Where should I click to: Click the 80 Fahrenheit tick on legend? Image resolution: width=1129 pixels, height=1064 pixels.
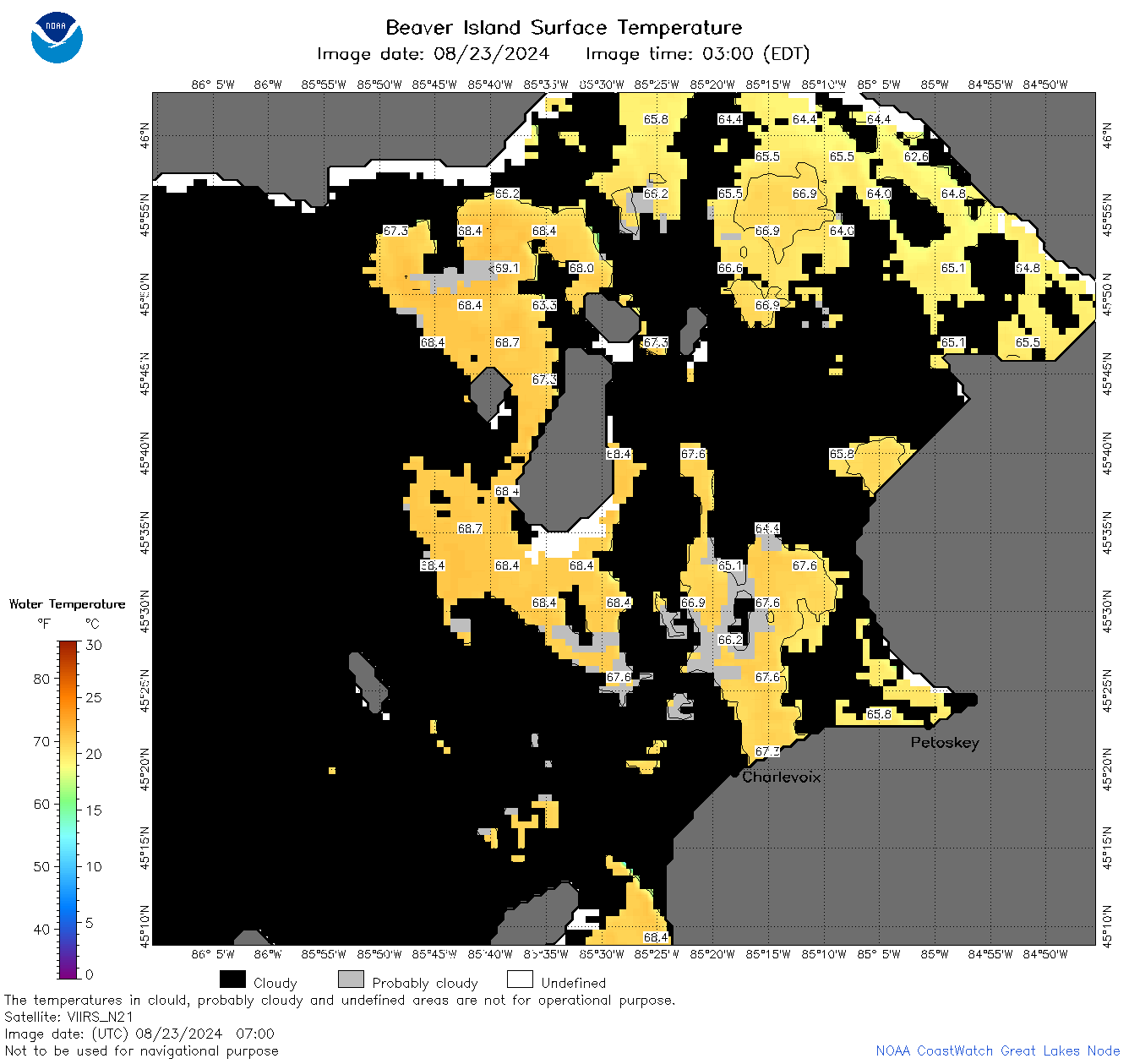click(41, 679)
